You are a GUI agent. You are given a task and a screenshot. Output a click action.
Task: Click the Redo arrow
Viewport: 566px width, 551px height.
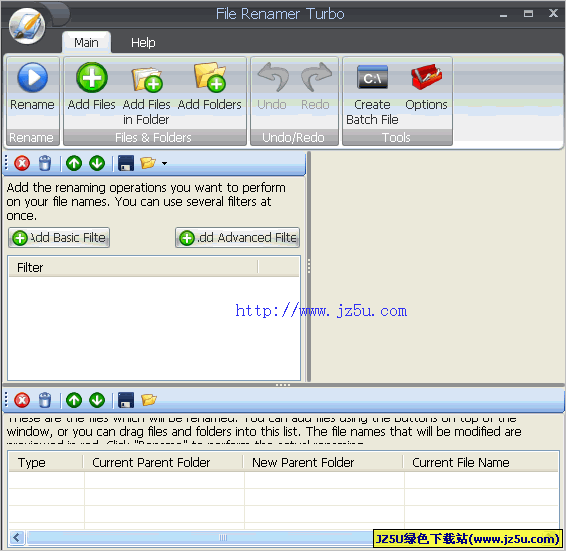click(x=316, y=77)
